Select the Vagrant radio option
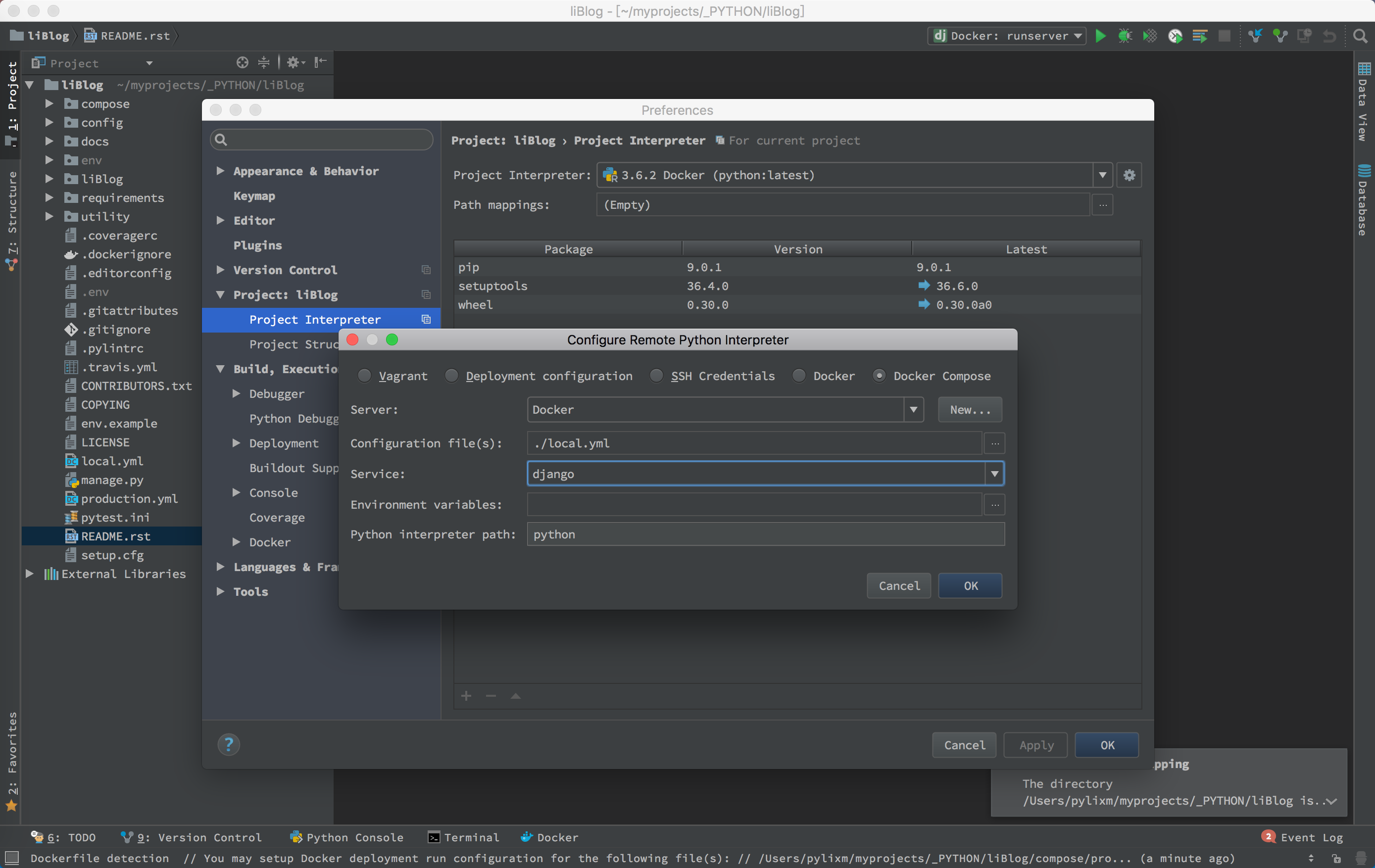This screenshot has height=868, width=1375. pyautogui.click(x=364, y=376)
